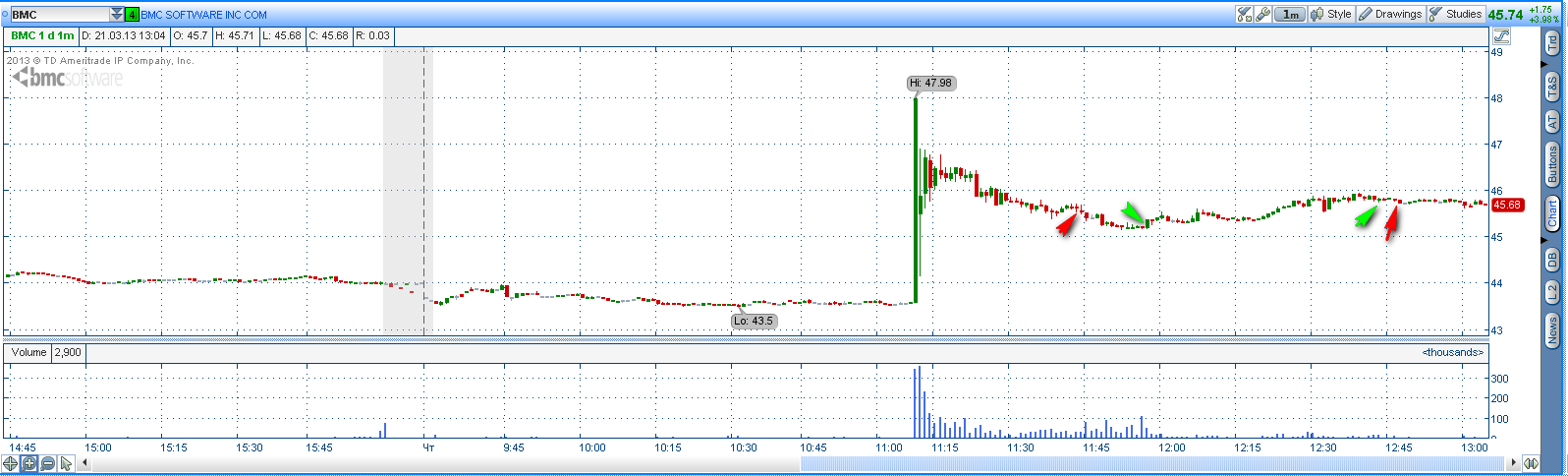Image resolution: width=1568 pixels, height=476 pixels.
Task: Select the pointer arrow cursor tool
Action: (x=66, y=463)
